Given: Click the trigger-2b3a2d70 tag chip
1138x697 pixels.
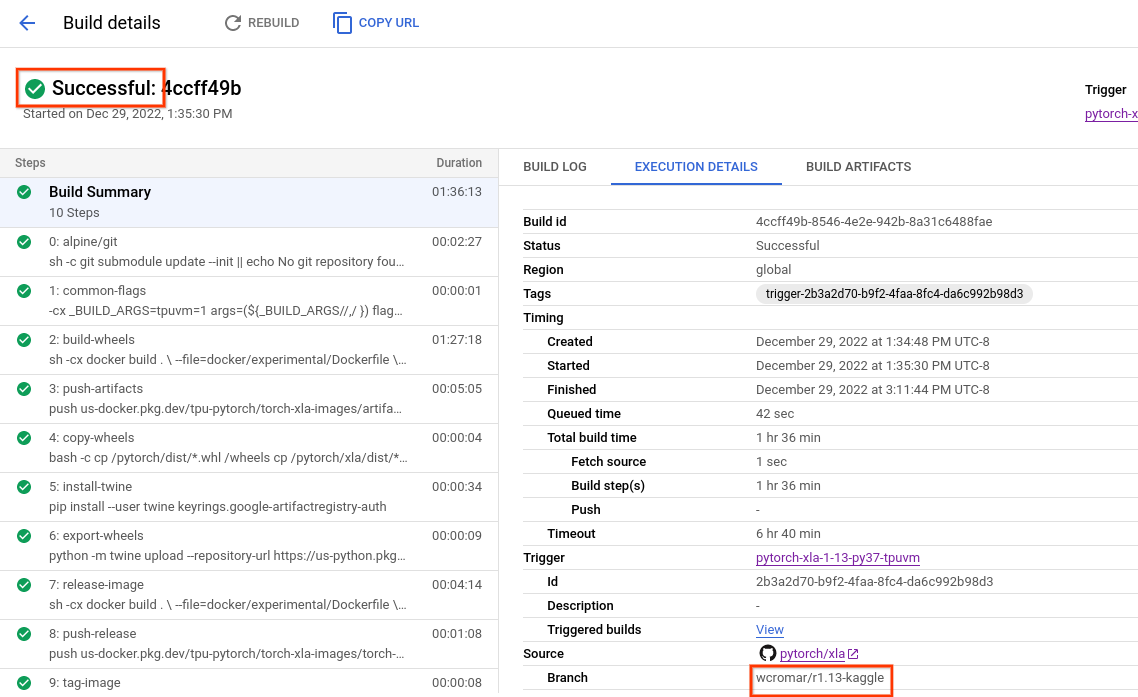Looking at the screenshot, I should tap(894, 294).
